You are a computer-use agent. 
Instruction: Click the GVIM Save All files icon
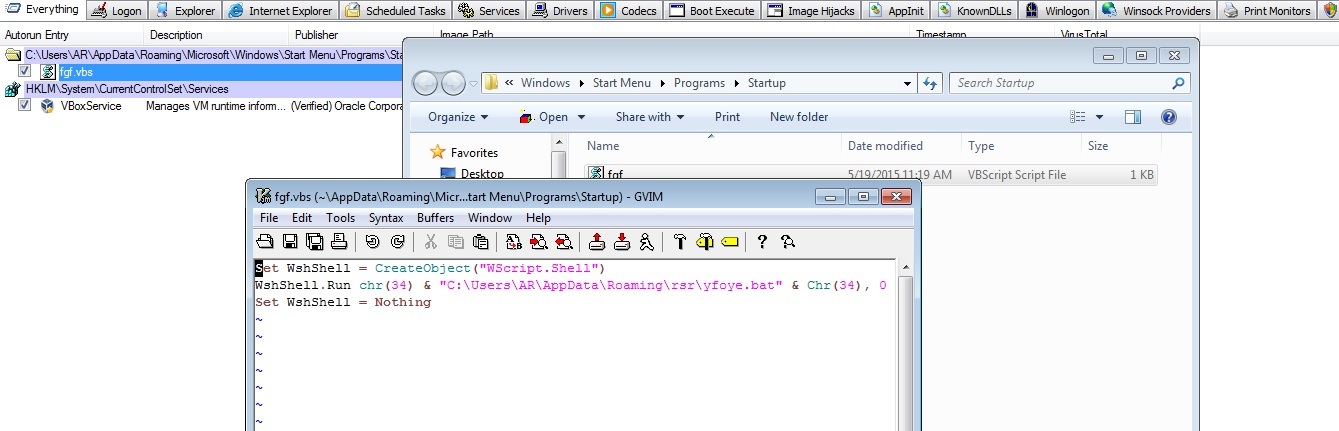coord(314,241)
